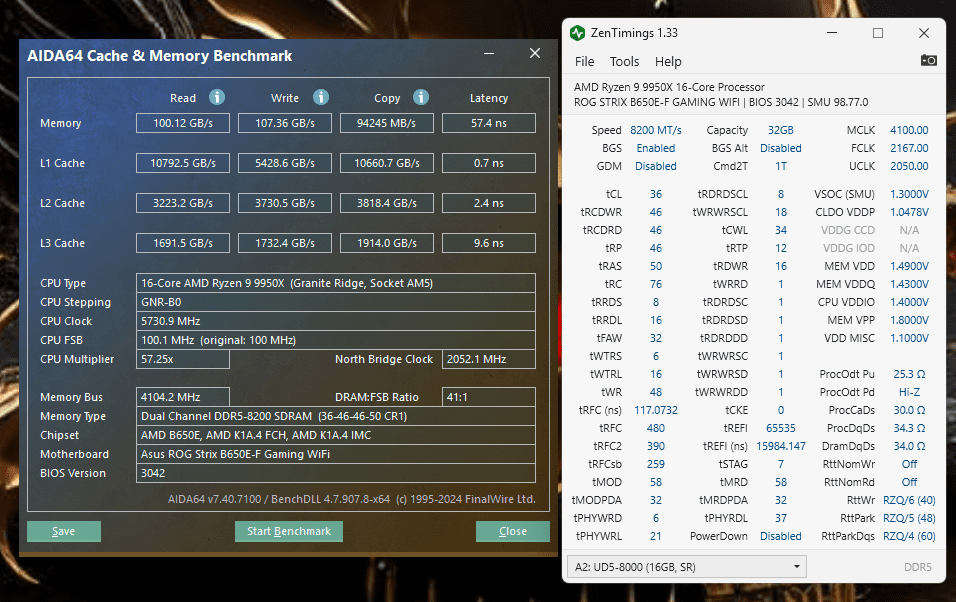Open the File menu in ZenTimings

584,62
